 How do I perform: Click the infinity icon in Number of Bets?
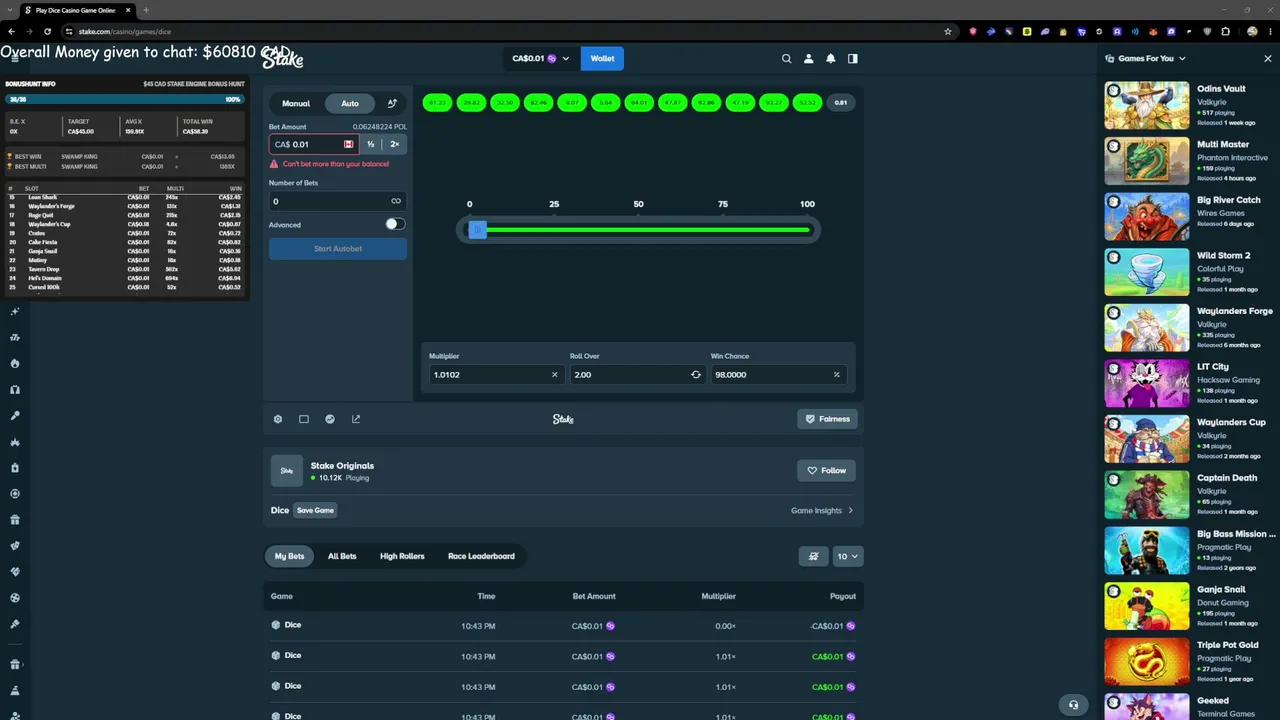coord(396,201)
